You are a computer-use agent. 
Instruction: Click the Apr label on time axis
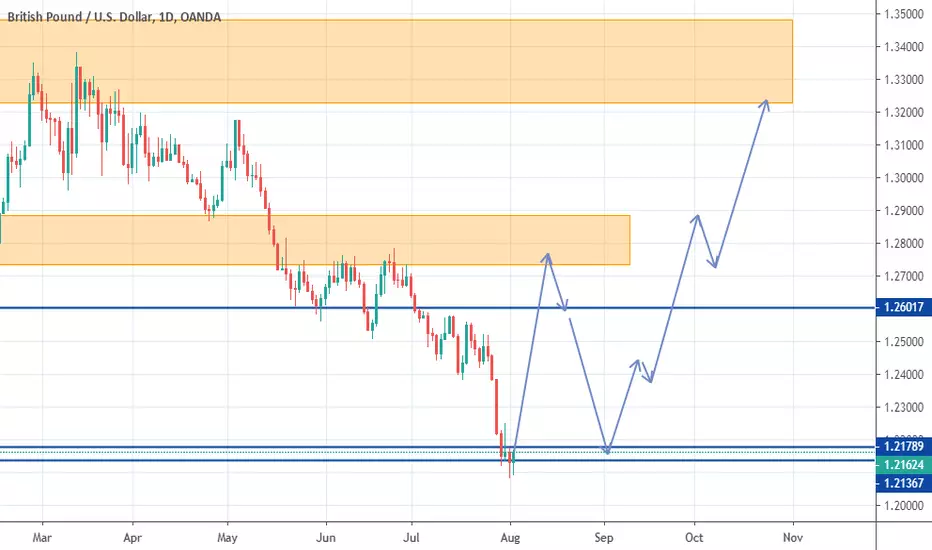(x=133, y=538)
